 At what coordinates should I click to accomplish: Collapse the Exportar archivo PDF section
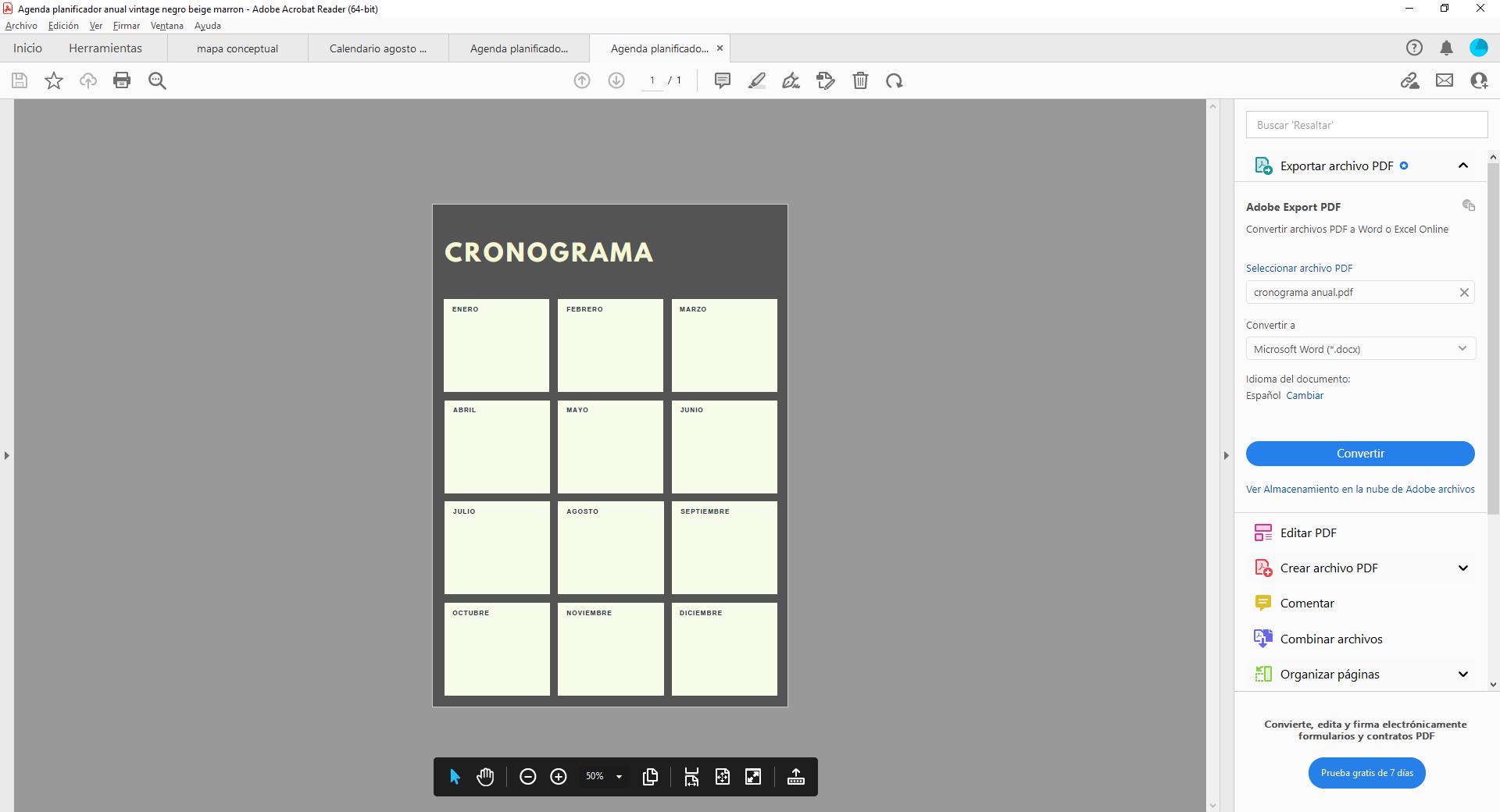point(1463,166)
